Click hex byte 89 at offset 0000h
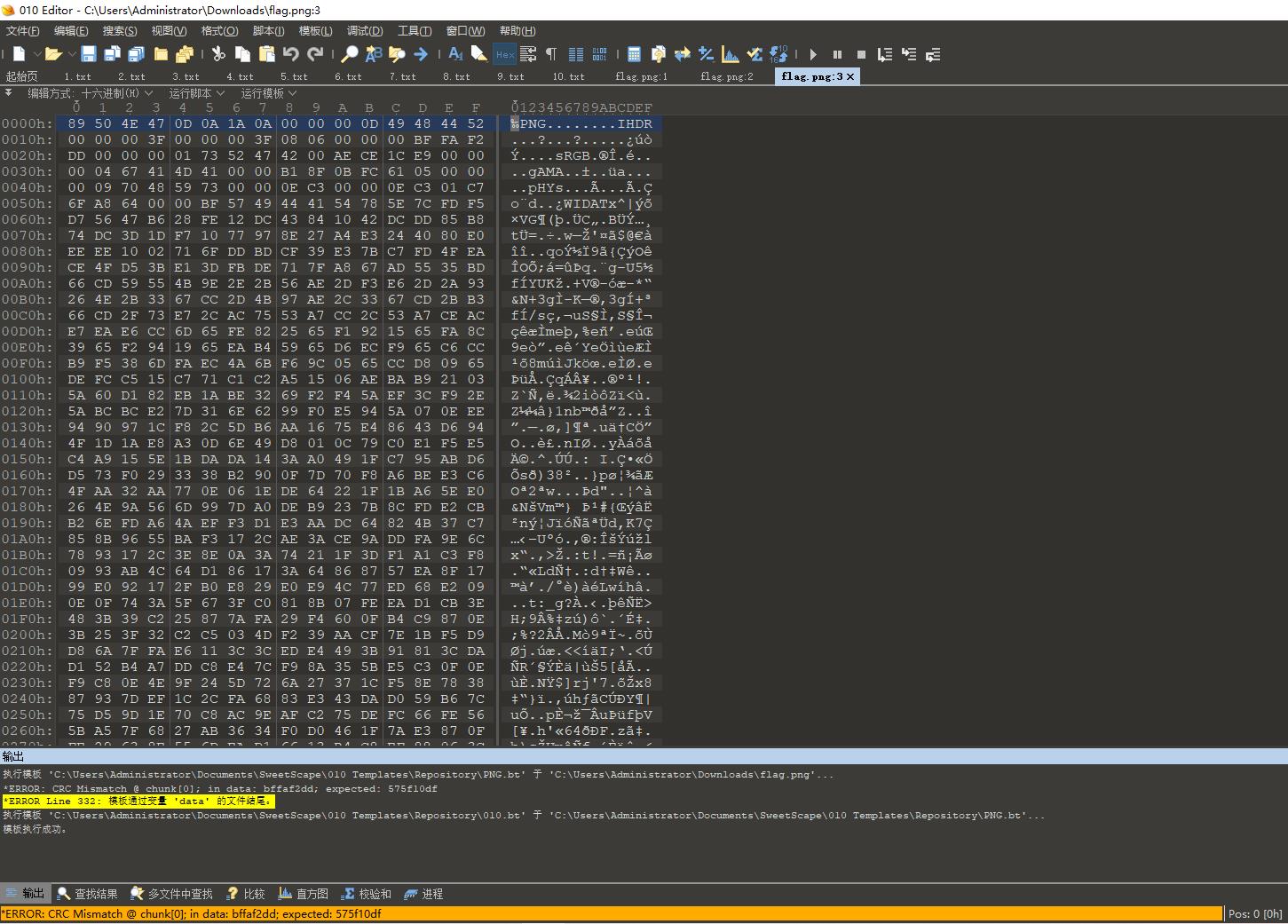 [x=76, y=124]
